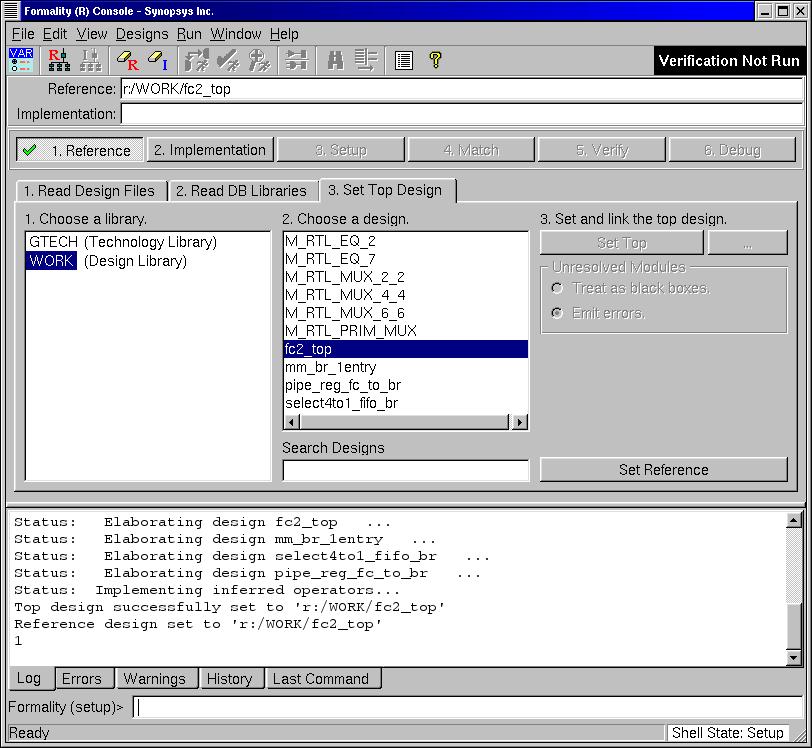Screen dimensions: 812x748
Task: Click the Verification Not Run status banner
Action: point(729,61)
